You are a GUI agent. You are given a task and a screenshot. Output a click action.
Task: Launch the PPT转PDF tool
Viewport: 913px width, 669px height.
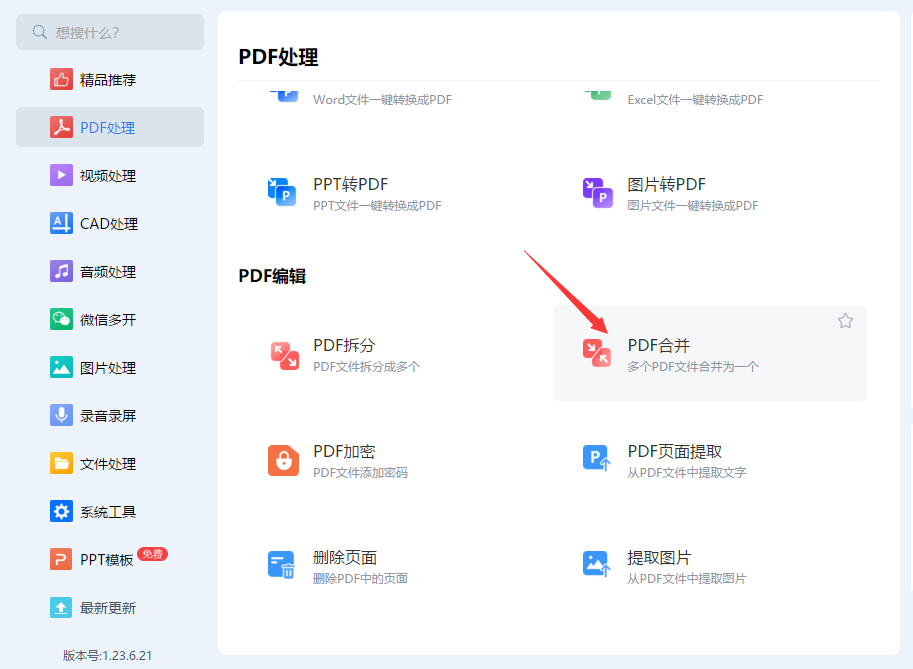[x=351, y=184]
